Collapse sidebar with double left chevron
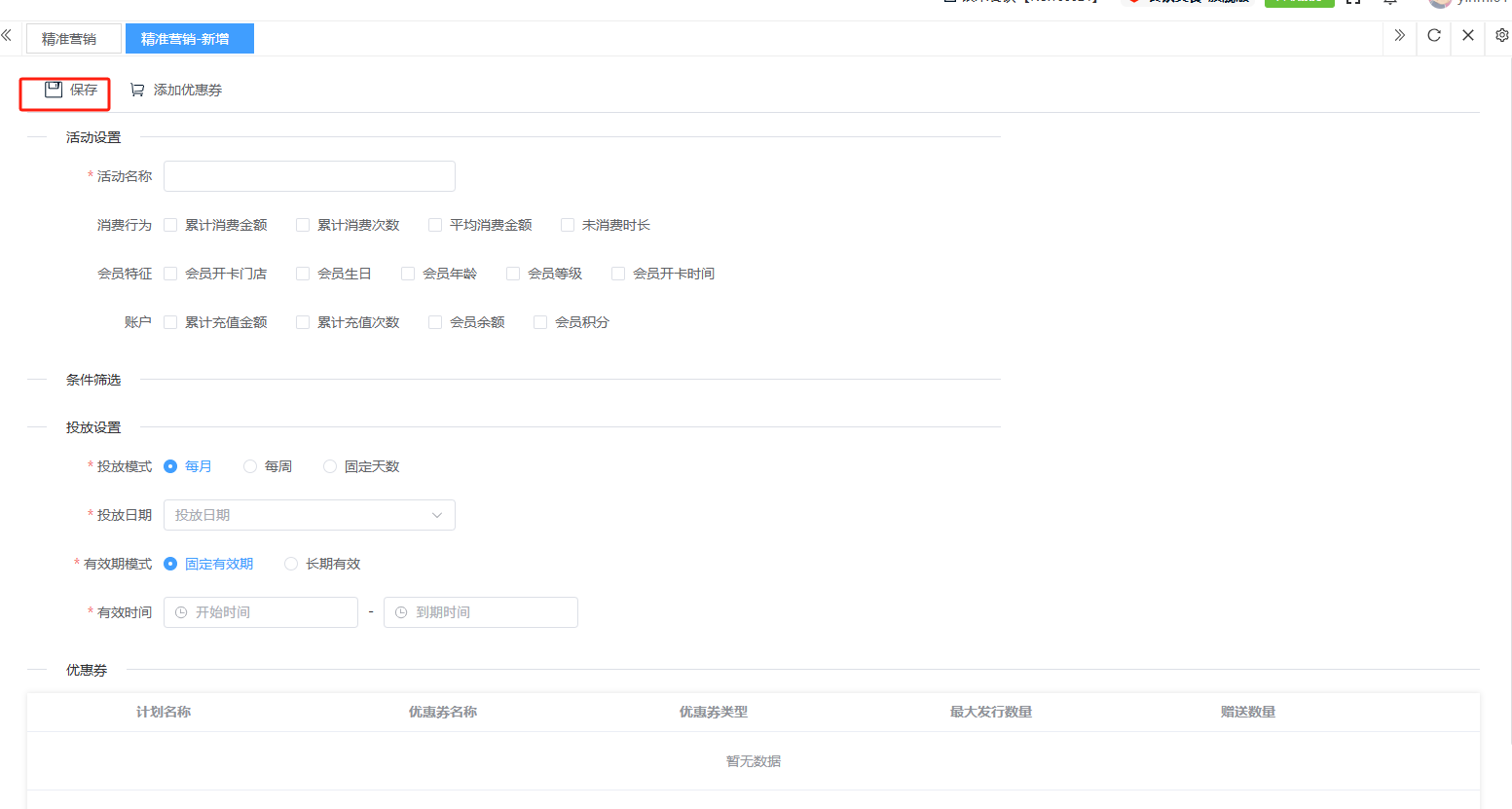Screen dimensions: 1512x809 click(7, 36)
